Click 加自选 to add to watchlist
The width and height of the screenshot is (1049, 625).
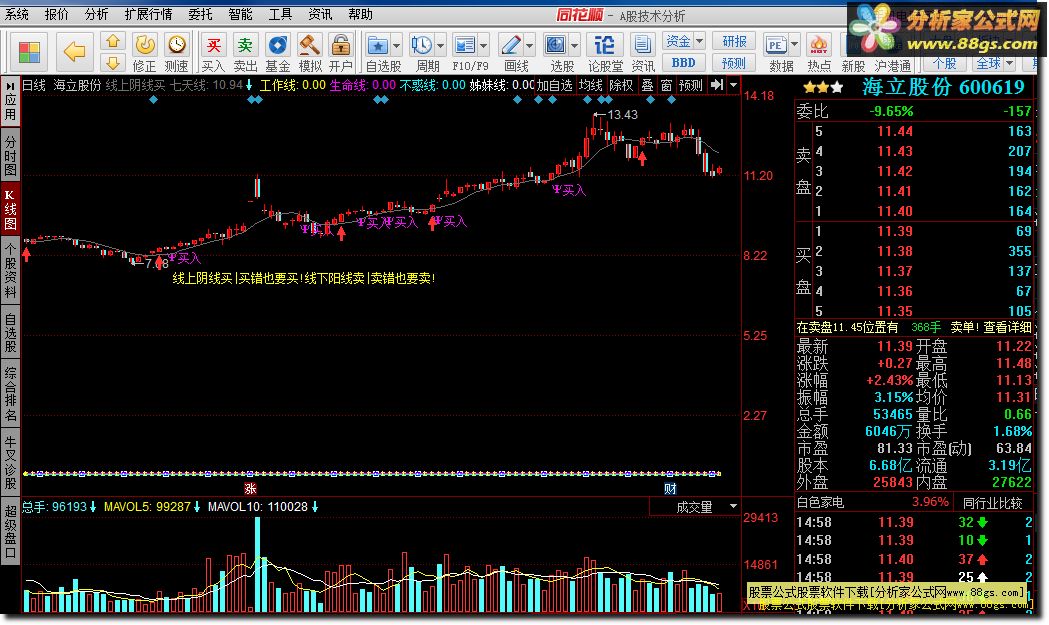pos(555,85)
